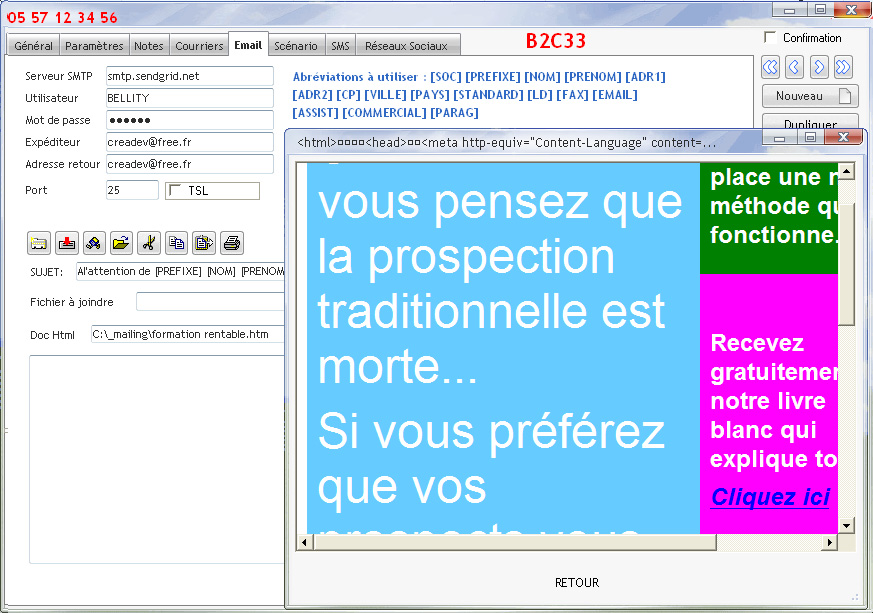Click the Serveur SMTP input field
The height and width of the screenshot is (613, 873).
click(189, 76)
